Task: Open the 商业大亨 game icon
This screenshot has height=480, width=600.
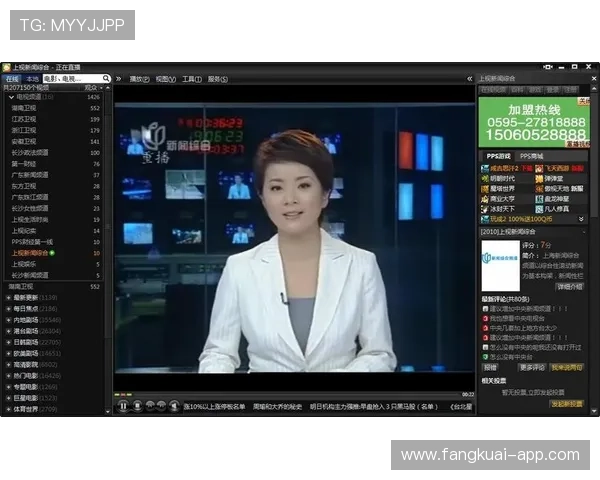Action: tap(485, 199)
